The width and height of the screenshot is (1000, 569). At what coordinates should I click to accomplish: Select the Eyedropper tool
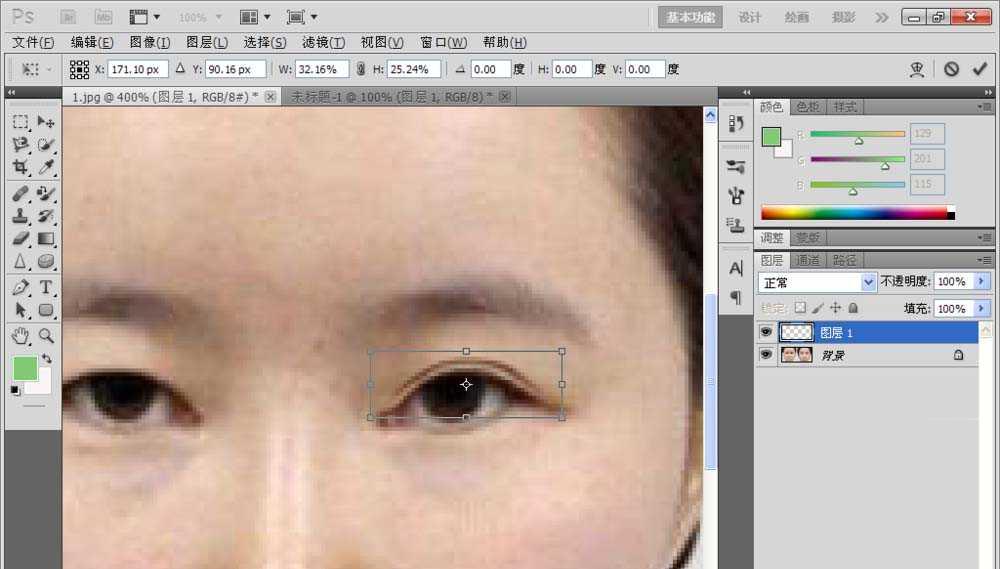pyautogui.click(x=45, y=167)
